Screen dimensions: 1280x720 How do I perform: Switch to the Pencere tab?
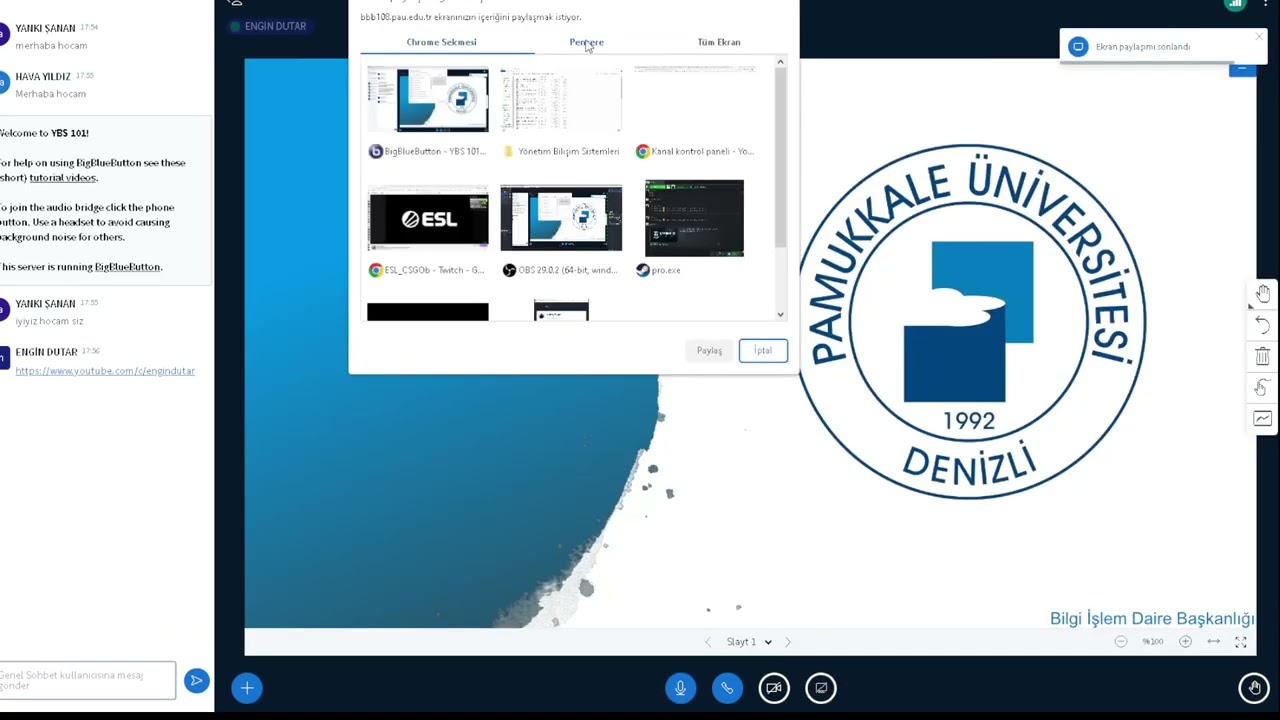(x=587, y=42)
